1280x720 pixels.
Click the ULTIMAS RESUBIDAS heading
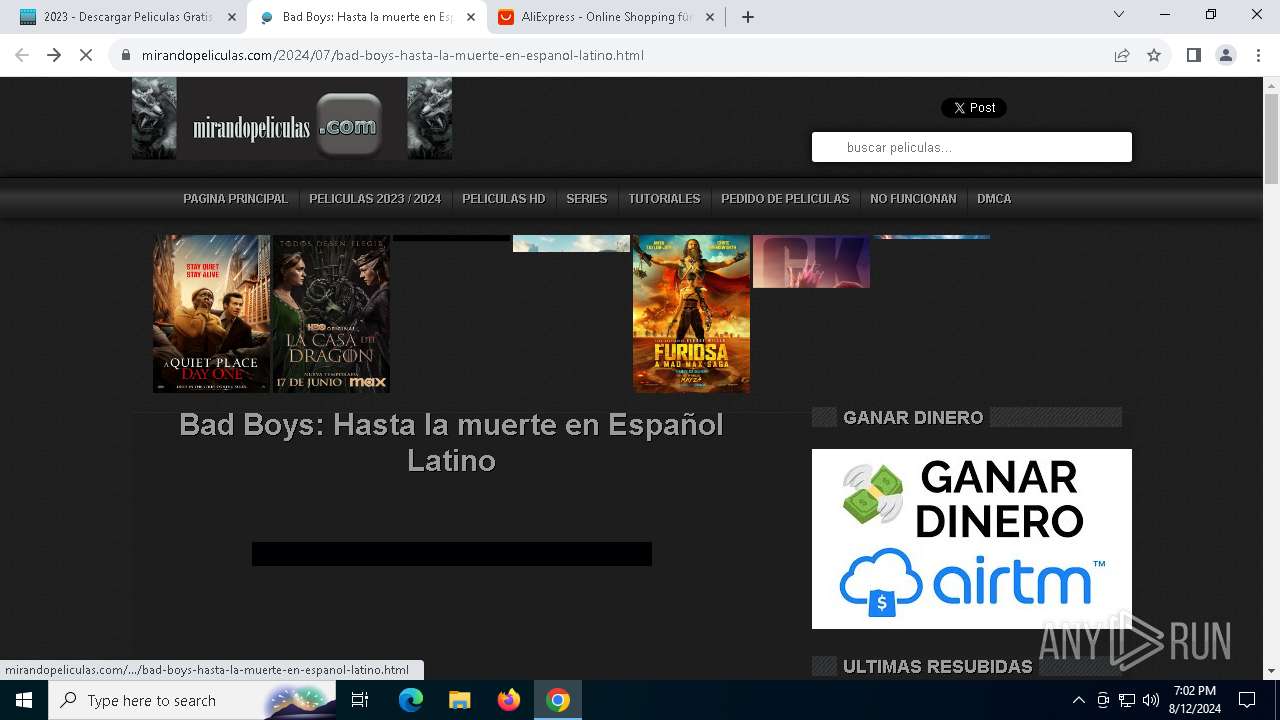pyautogui.click(x=938, y=666)
